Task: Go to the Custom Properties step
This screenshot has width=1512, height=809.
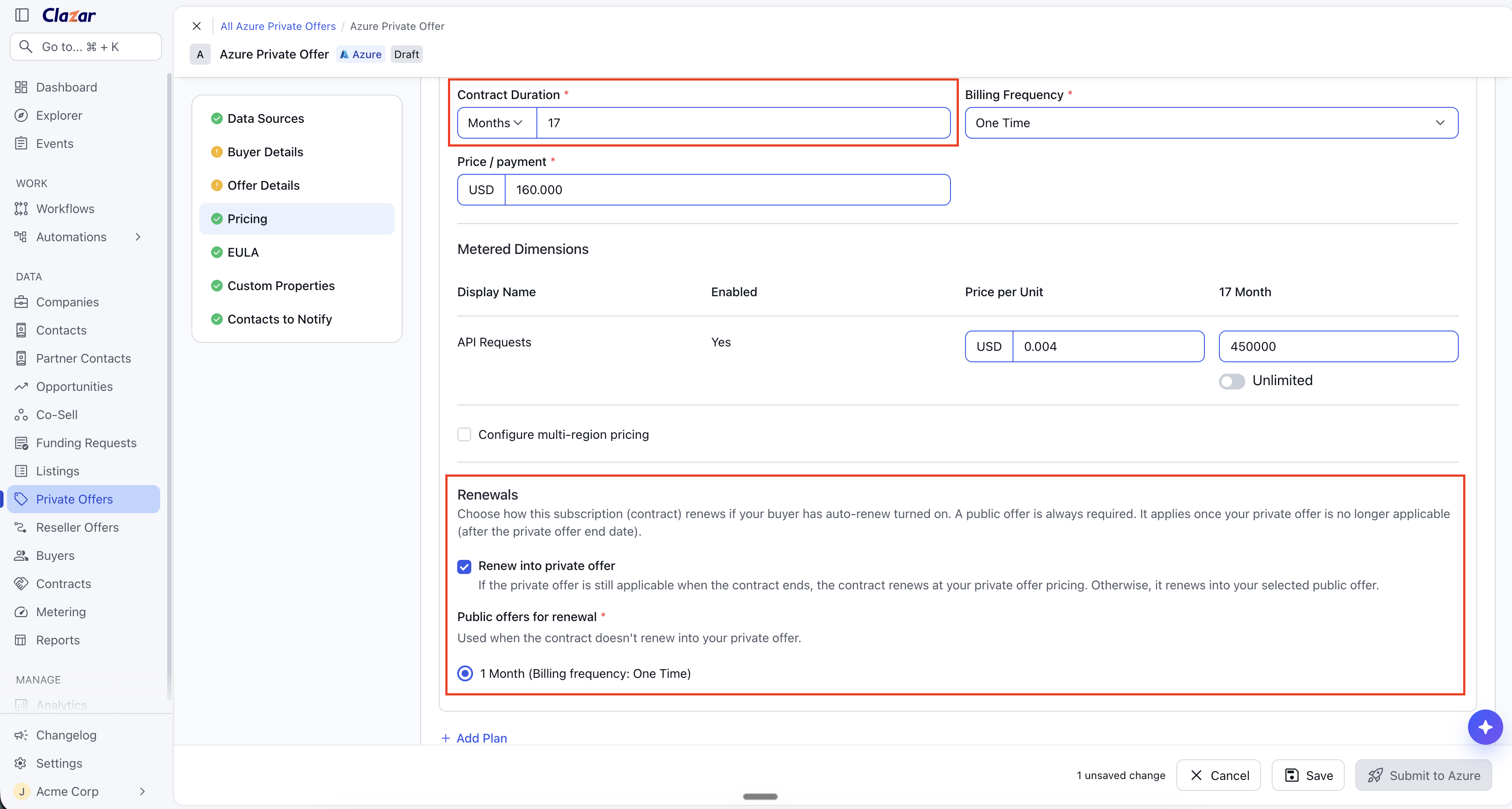Action: tap(297, 286)
